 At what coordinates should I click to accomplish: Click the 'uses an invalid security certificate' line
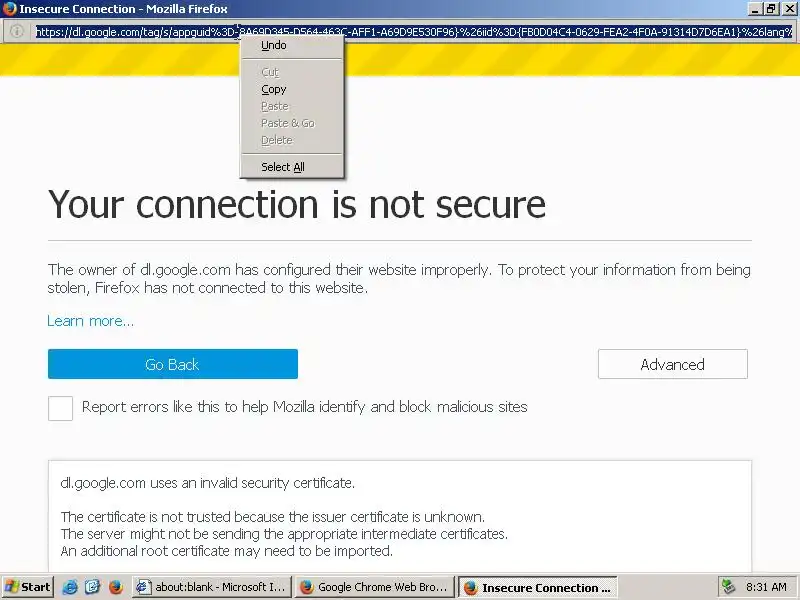click(207, 483)
